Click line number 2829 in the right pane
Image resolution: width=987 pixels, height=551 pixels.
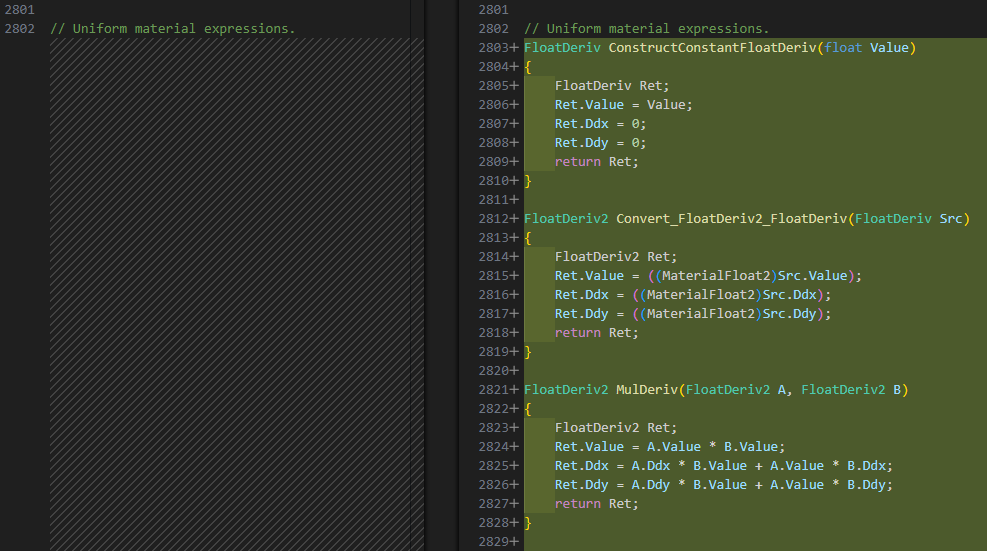pyautogui.click(x=494, y=542)
